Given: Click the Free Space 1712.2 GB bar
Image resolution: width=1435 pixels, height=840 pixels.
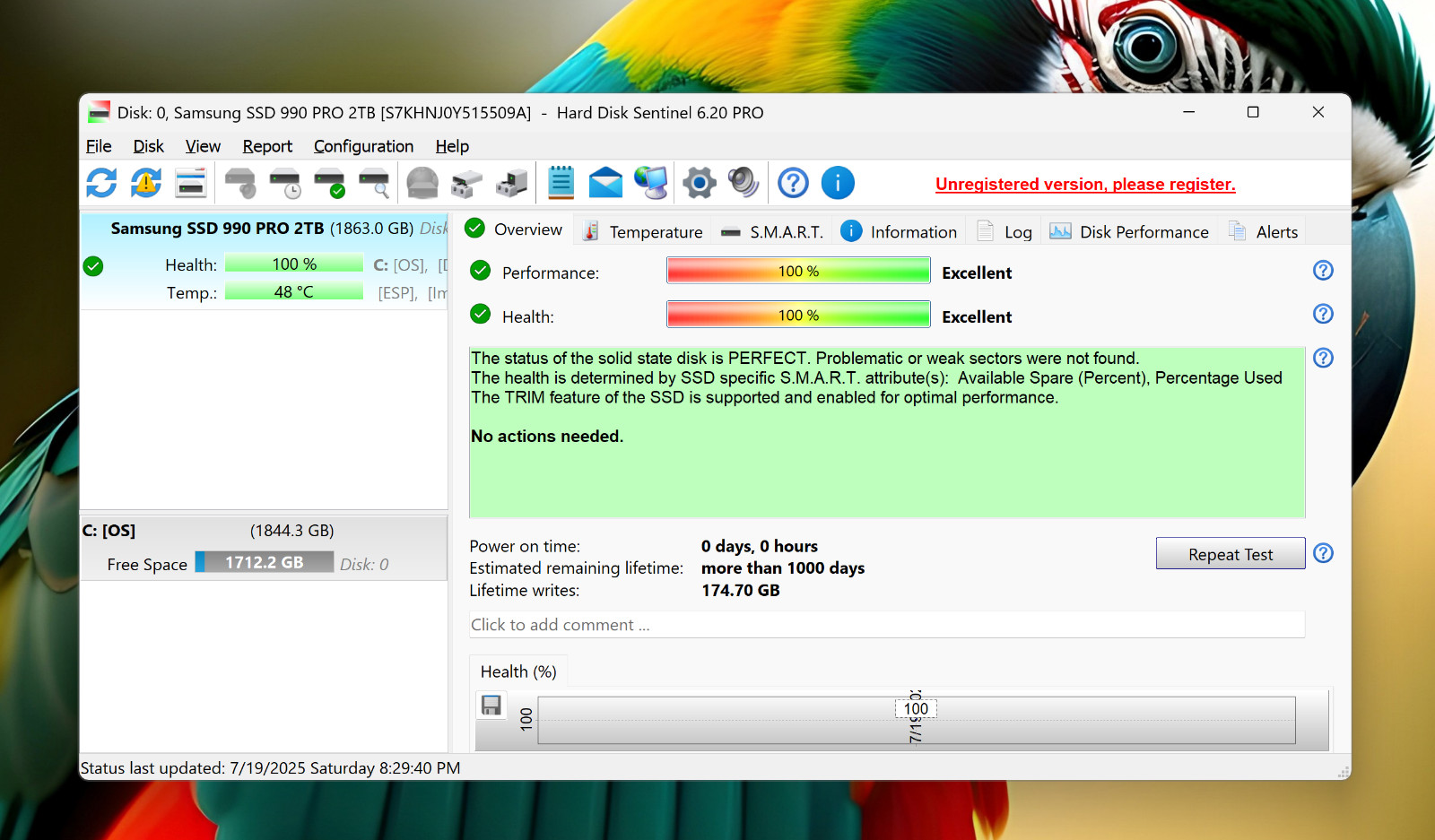Looking at the screenshot, I should click(x=265, y=562).
